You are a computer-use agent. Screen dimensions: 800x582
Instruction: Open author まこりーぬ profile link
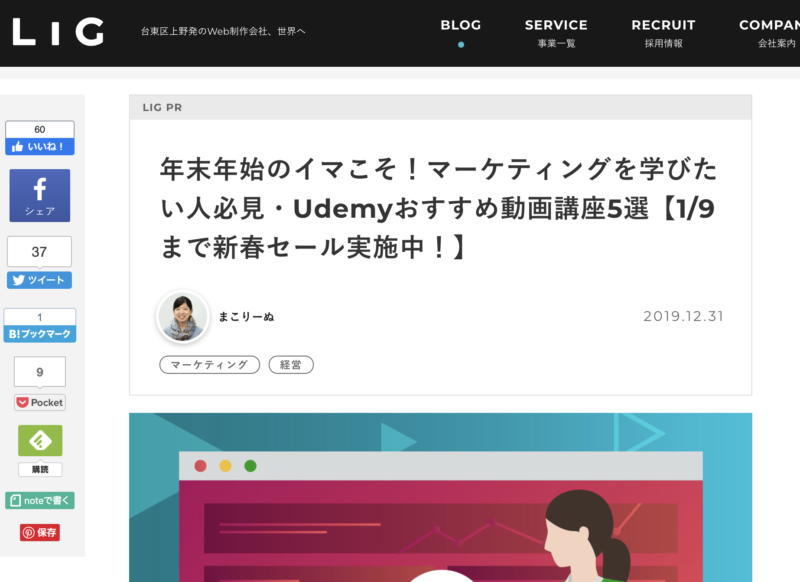[x=246, y=317]
